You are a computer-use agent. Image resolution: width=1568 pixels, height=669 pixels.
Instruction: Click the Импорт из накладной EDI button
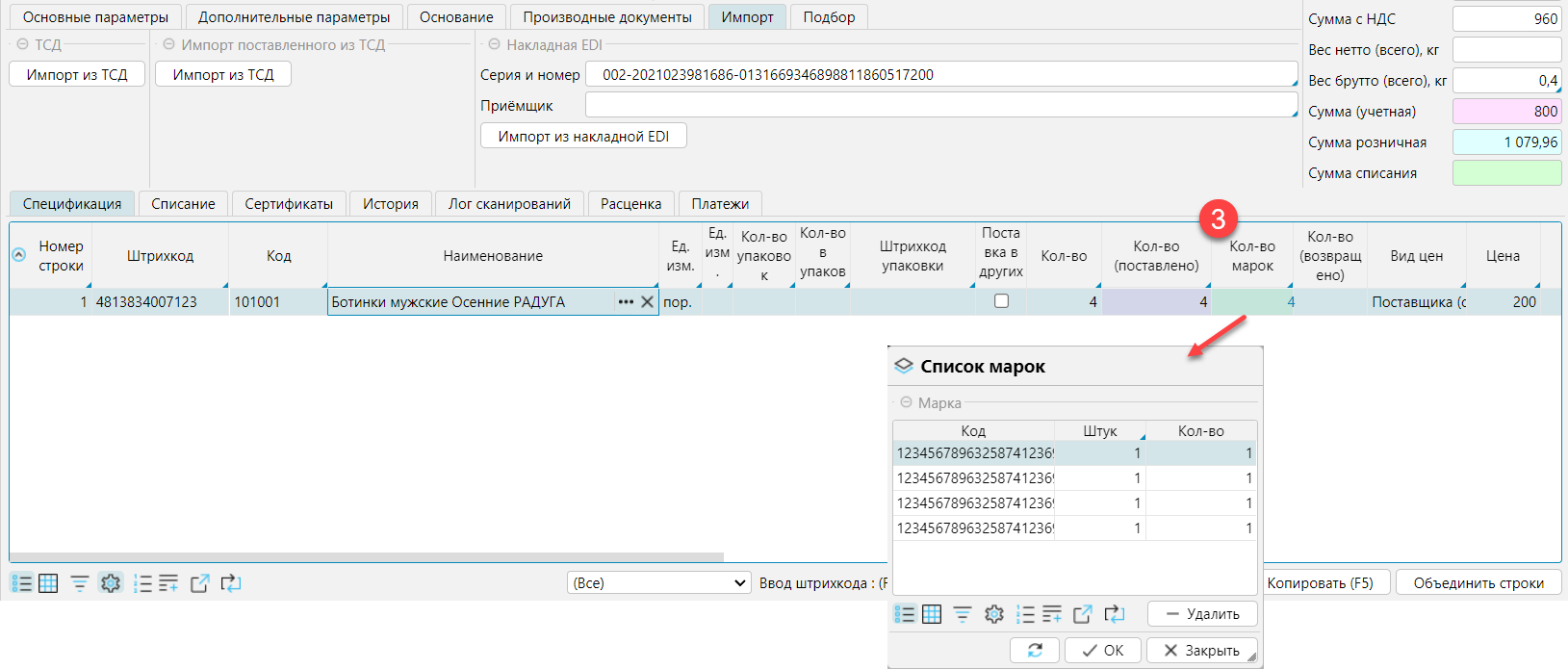583,137
